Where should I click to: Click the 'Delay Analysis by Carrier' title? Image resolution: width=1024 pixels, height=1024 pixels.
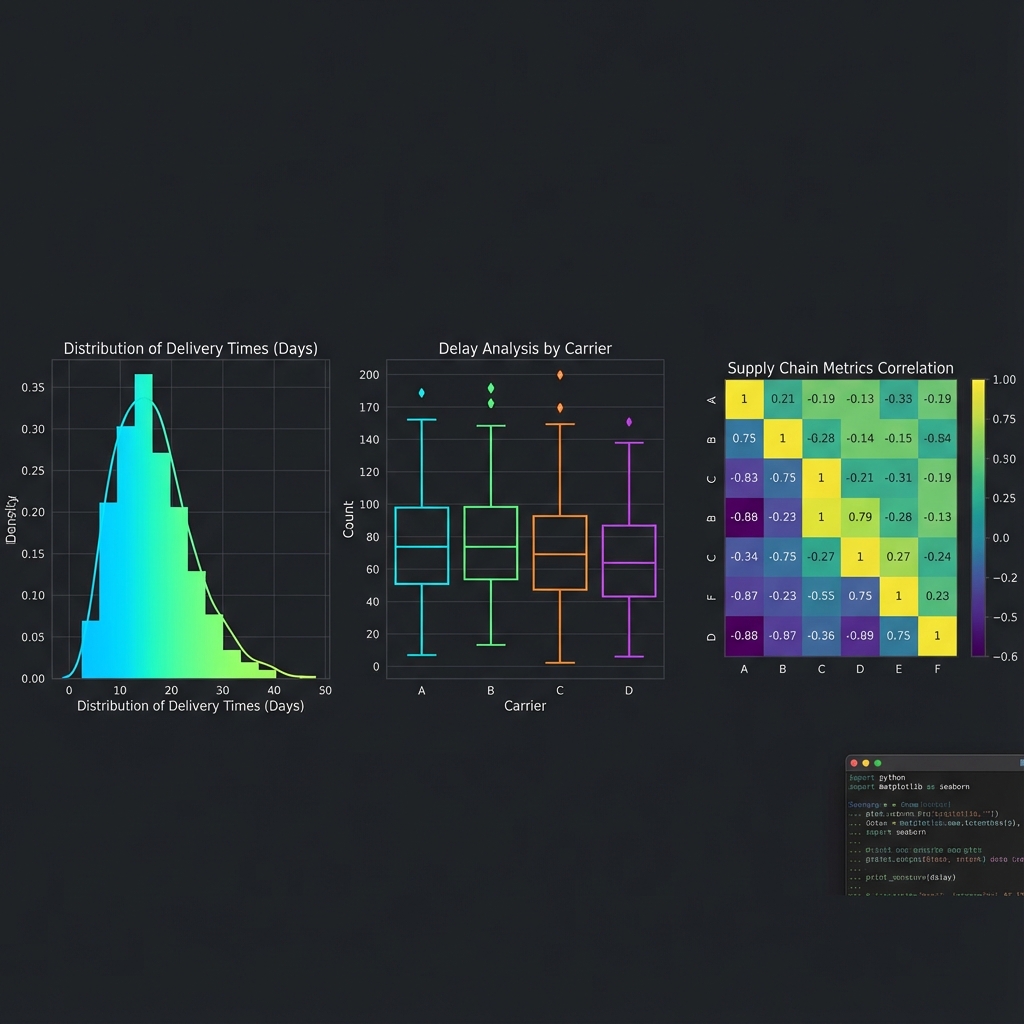[524, 348]
